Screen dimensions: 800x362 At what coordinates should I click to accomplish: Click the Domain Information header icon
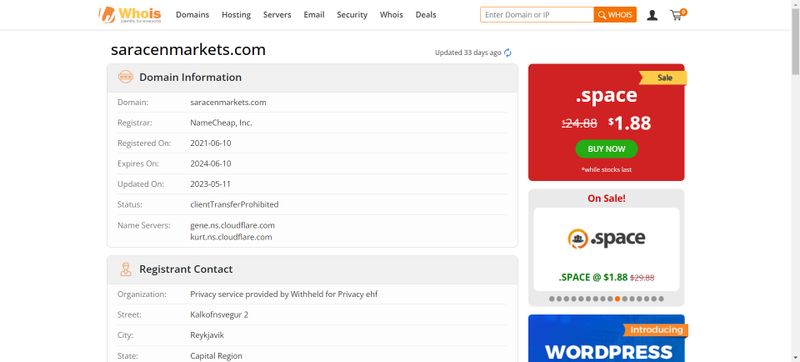point(126,77)
